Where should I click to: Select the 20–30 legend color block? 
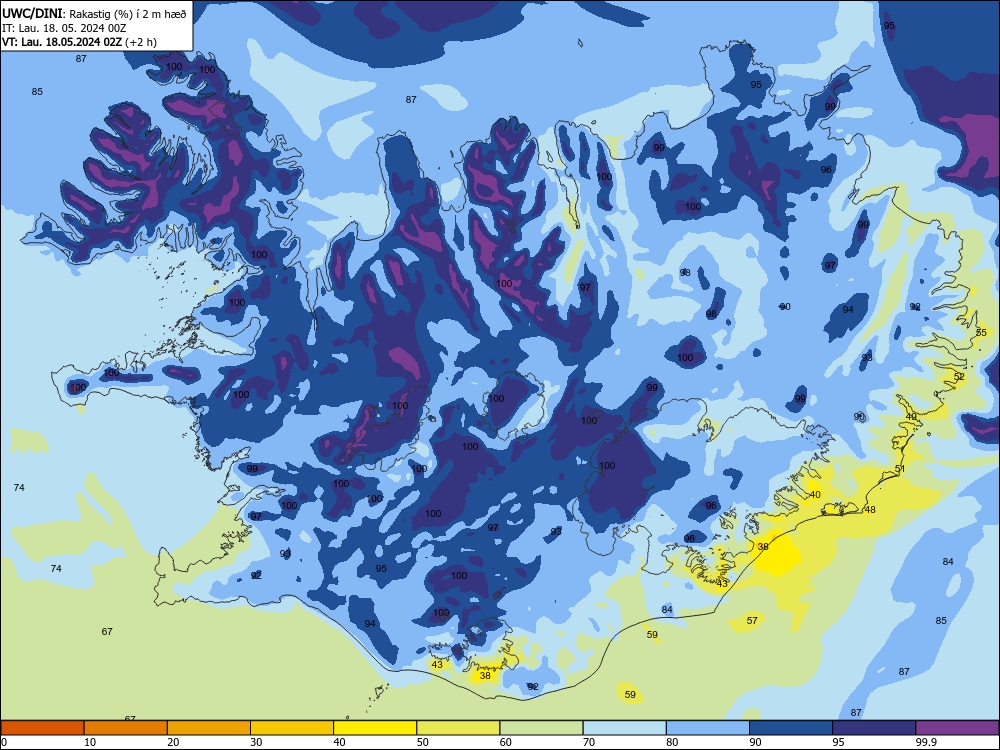(209, 728)
